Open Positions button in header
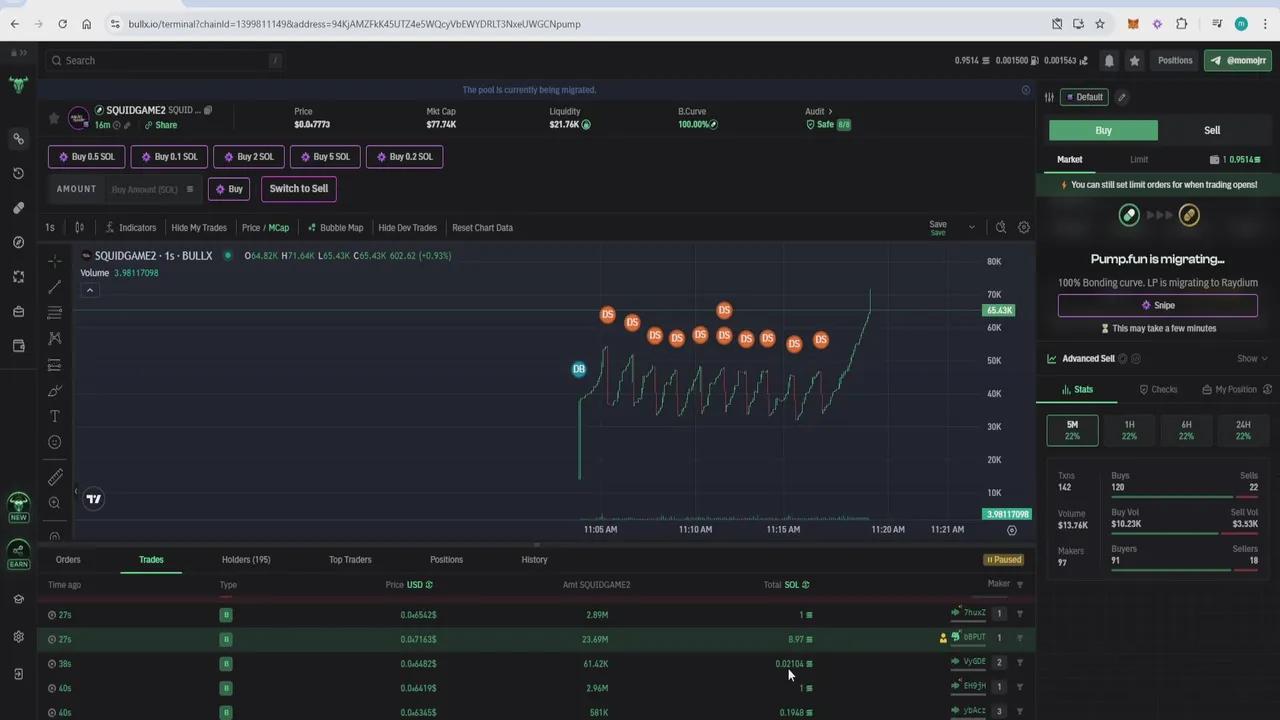Screen dimensions: 1280x720 pos(1175,61)
